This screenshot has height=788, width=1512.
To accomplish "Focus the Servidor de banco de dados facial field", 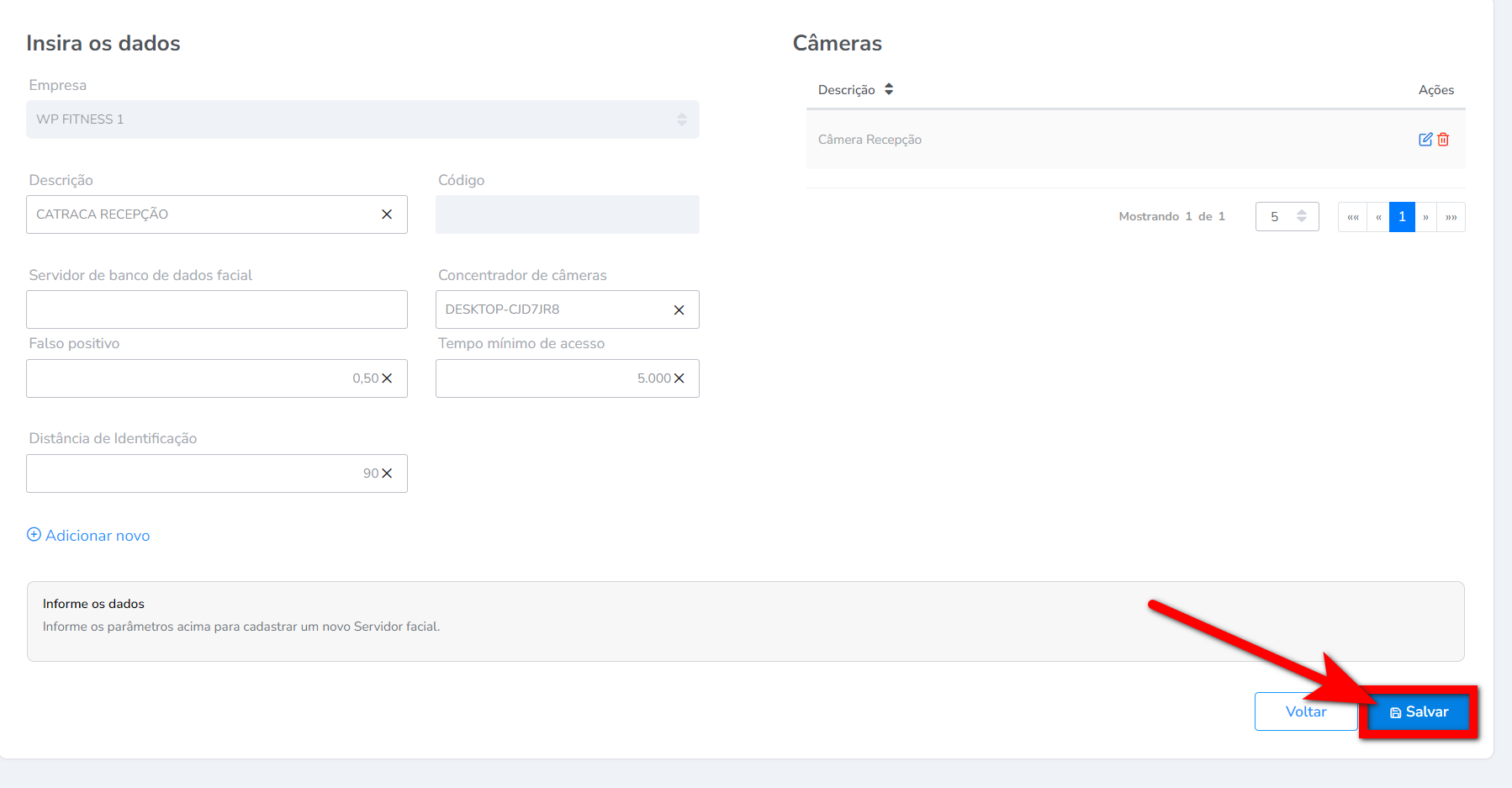I will [x=216, y=309].
